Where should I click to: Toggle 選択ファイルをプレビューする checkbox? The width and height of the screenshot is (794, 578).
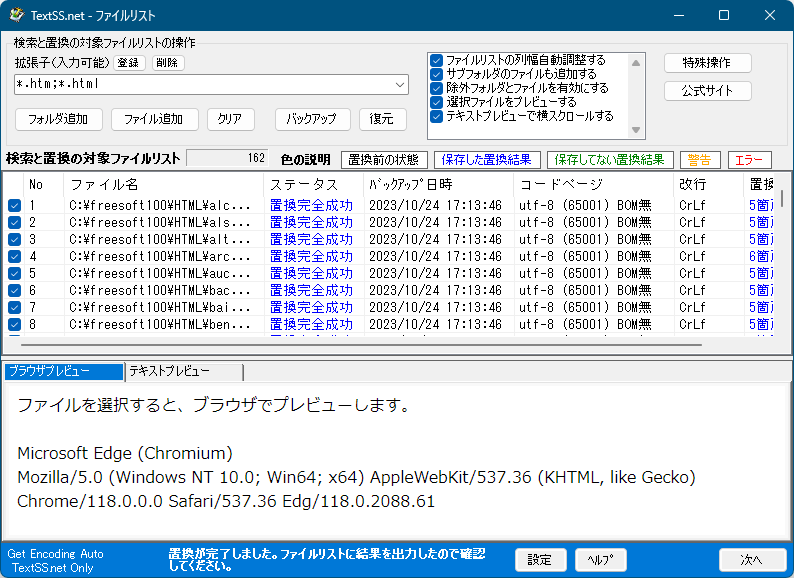[436, 102]
